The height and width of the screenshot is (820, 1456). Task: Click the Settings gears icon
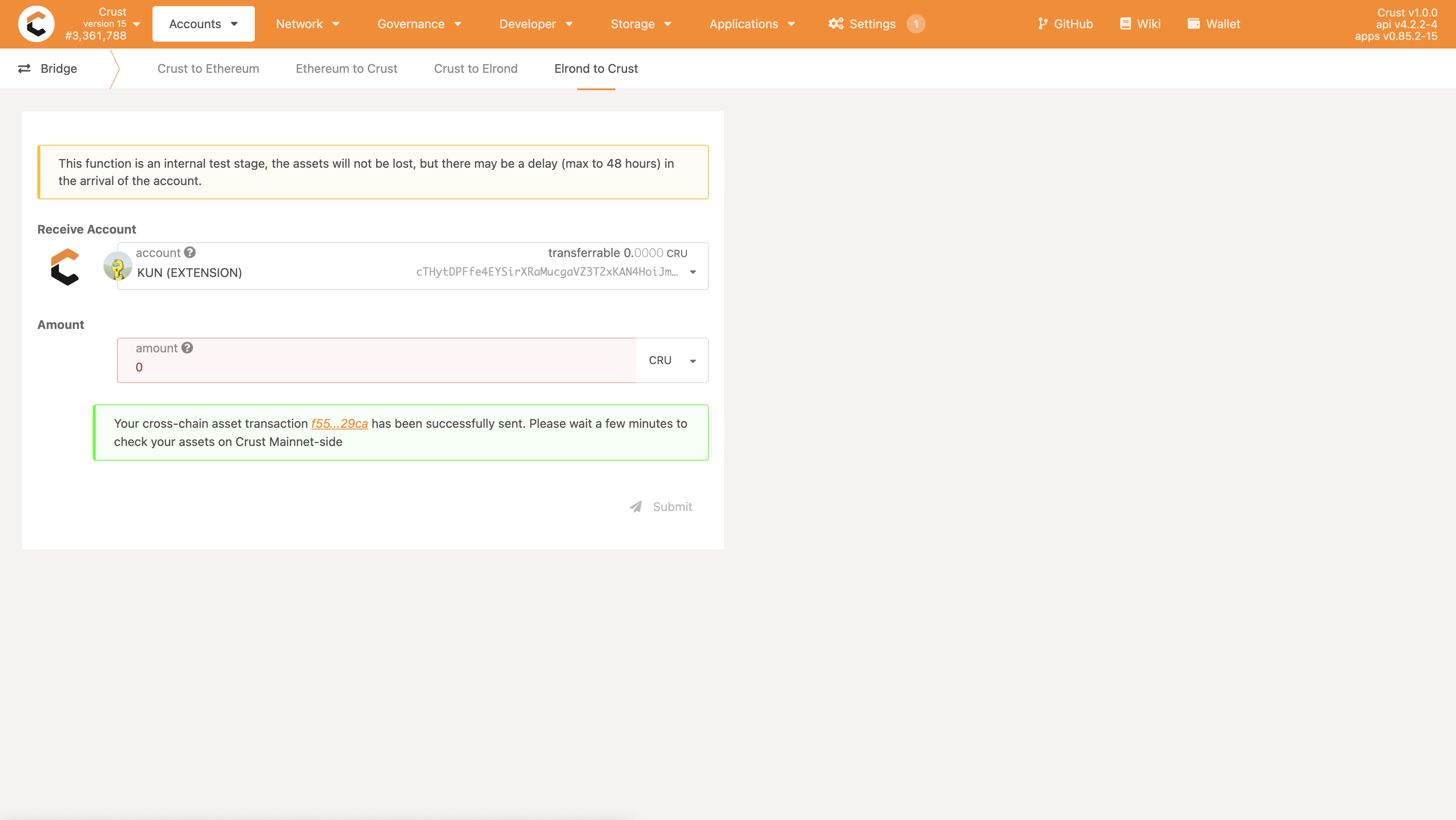pos(836,24)
